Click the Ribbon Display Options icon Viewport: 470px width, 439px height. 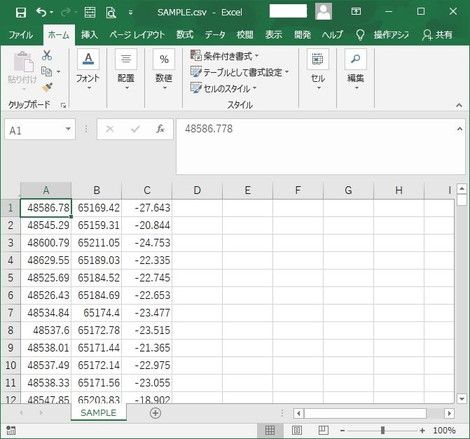click(x=356, y=12)
